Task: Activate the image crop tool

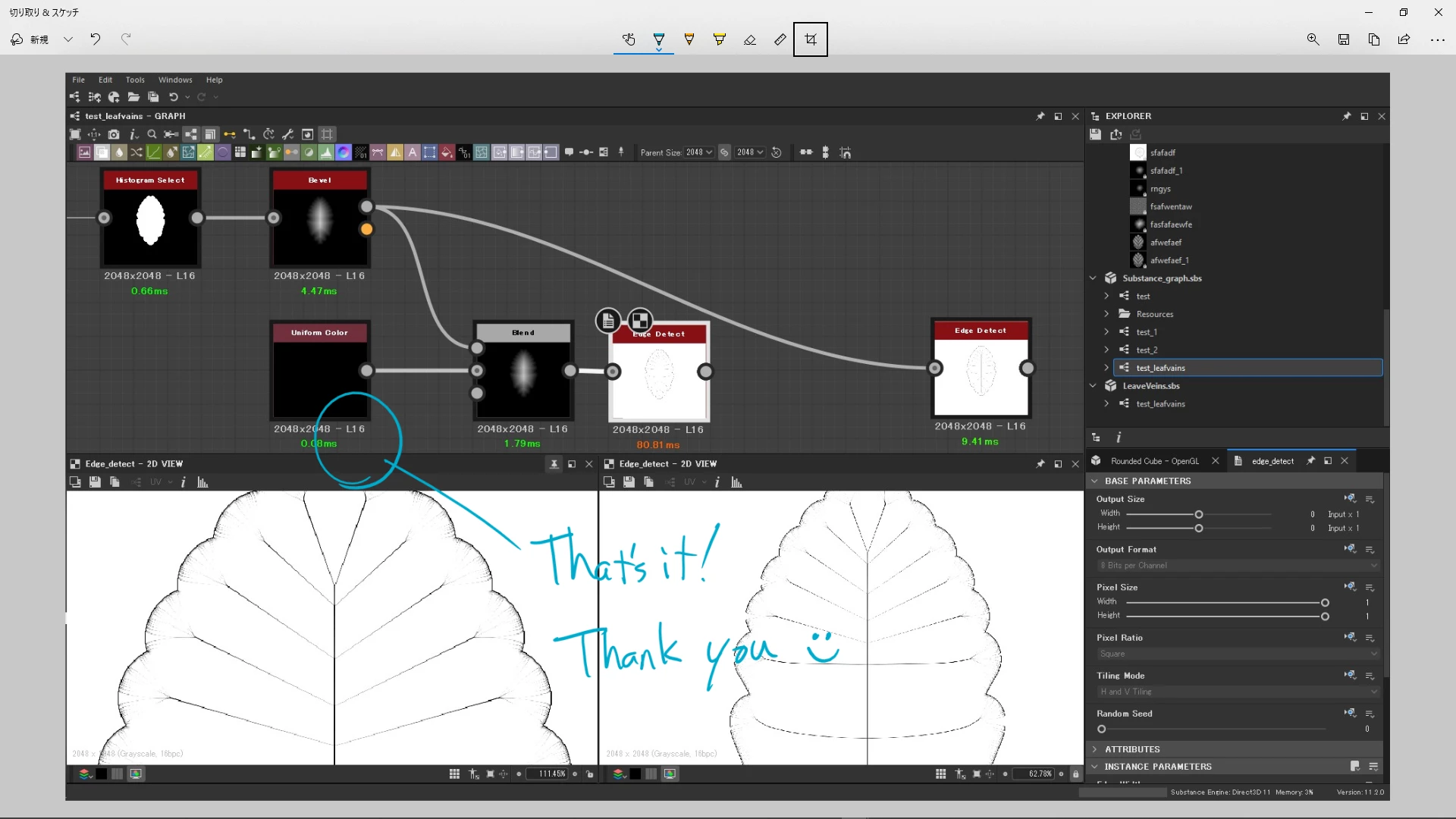Action: tap(810, 39)
